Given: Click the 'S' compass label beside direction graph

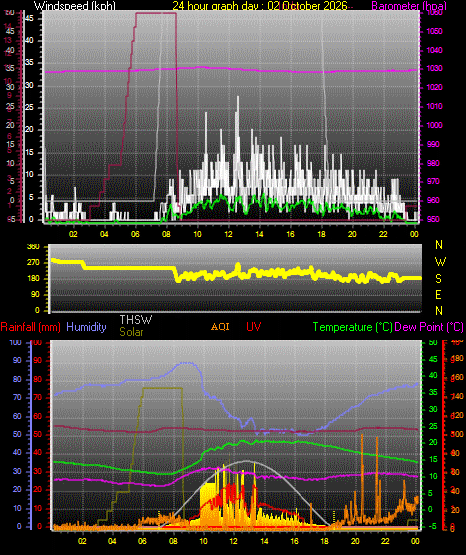Looking at the screenshot, I should 438,279.
